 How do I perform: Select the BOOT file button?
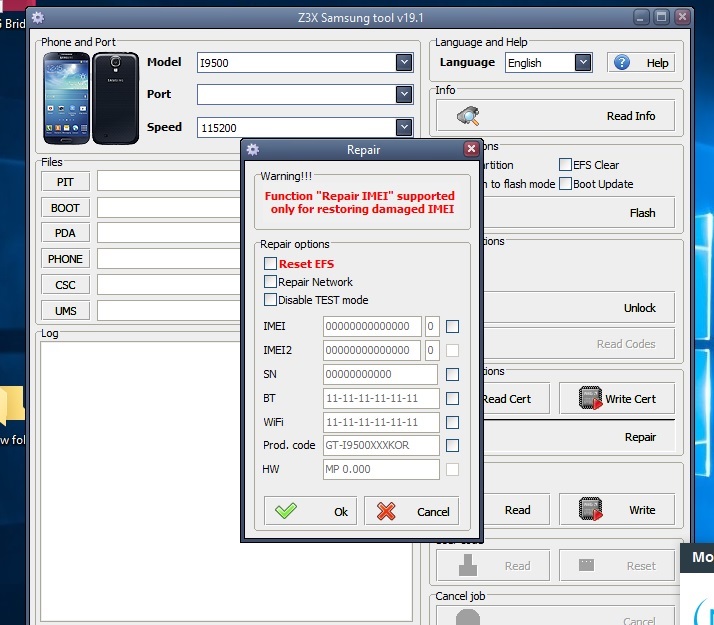(65, 208)
